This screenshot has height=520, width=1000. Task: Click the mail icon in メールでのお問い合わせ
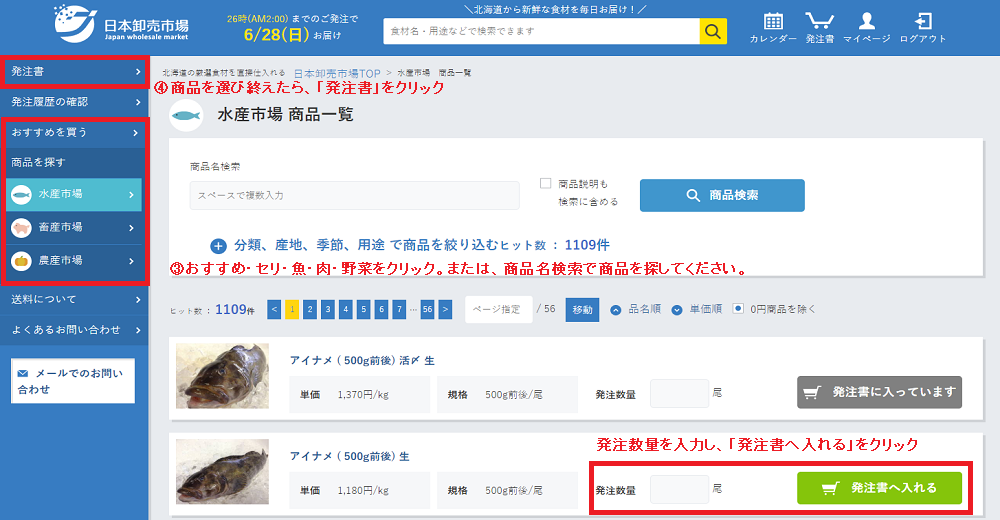(24, 373)
